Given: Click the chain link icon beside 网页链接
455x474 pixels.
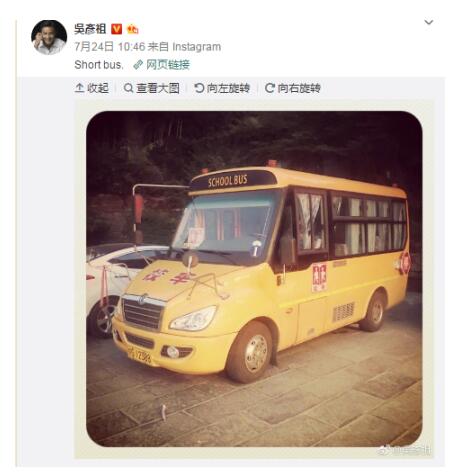Looking at the screenshot, I should click(x=138, y=65).
